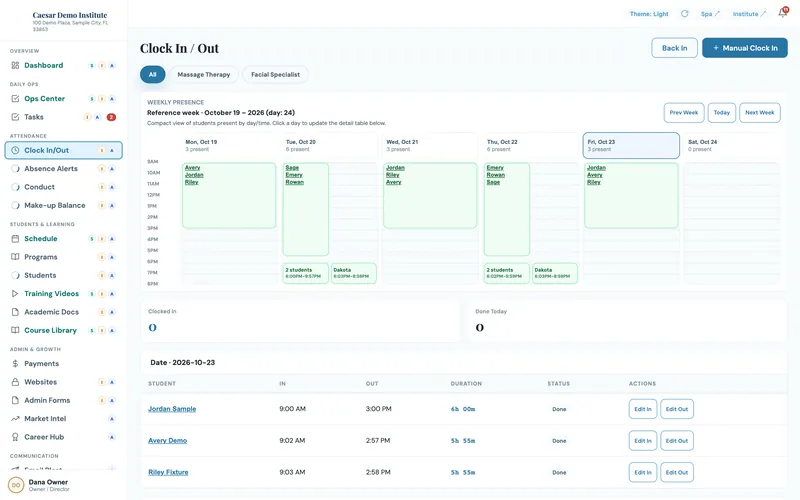Click Edit Out for Avery Demo

coord(677,440)
